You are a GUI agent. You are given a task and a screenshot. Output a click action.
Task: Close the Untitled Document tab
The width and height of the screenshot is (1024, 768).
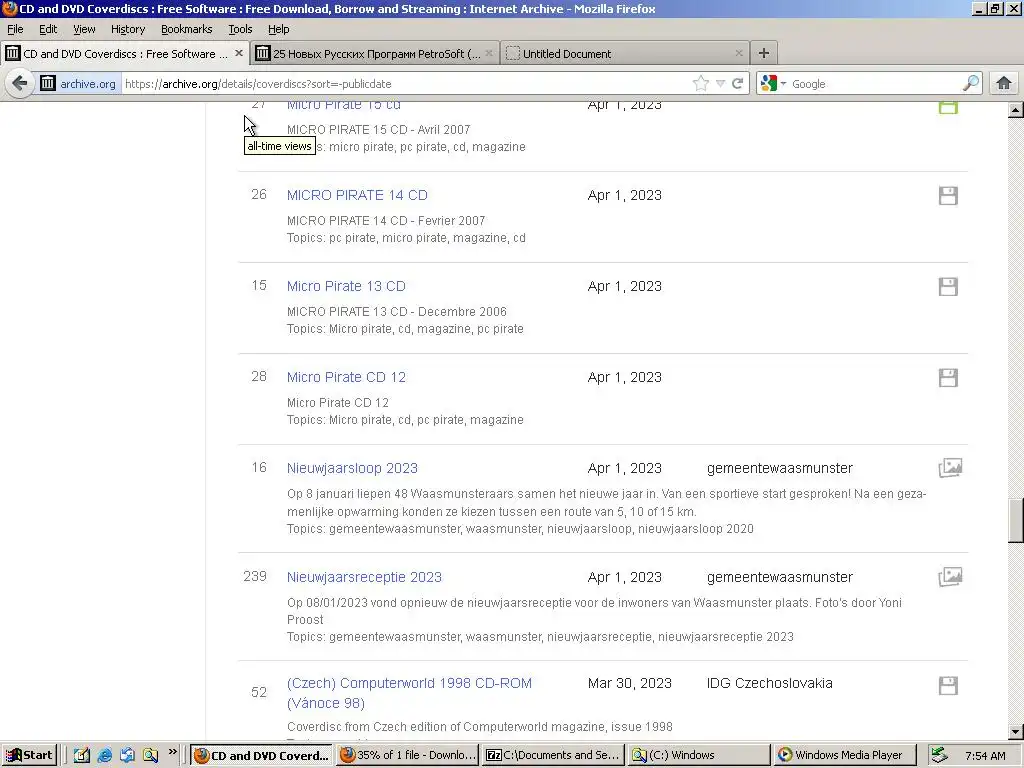pyautogui.click(x=739, y=53)
